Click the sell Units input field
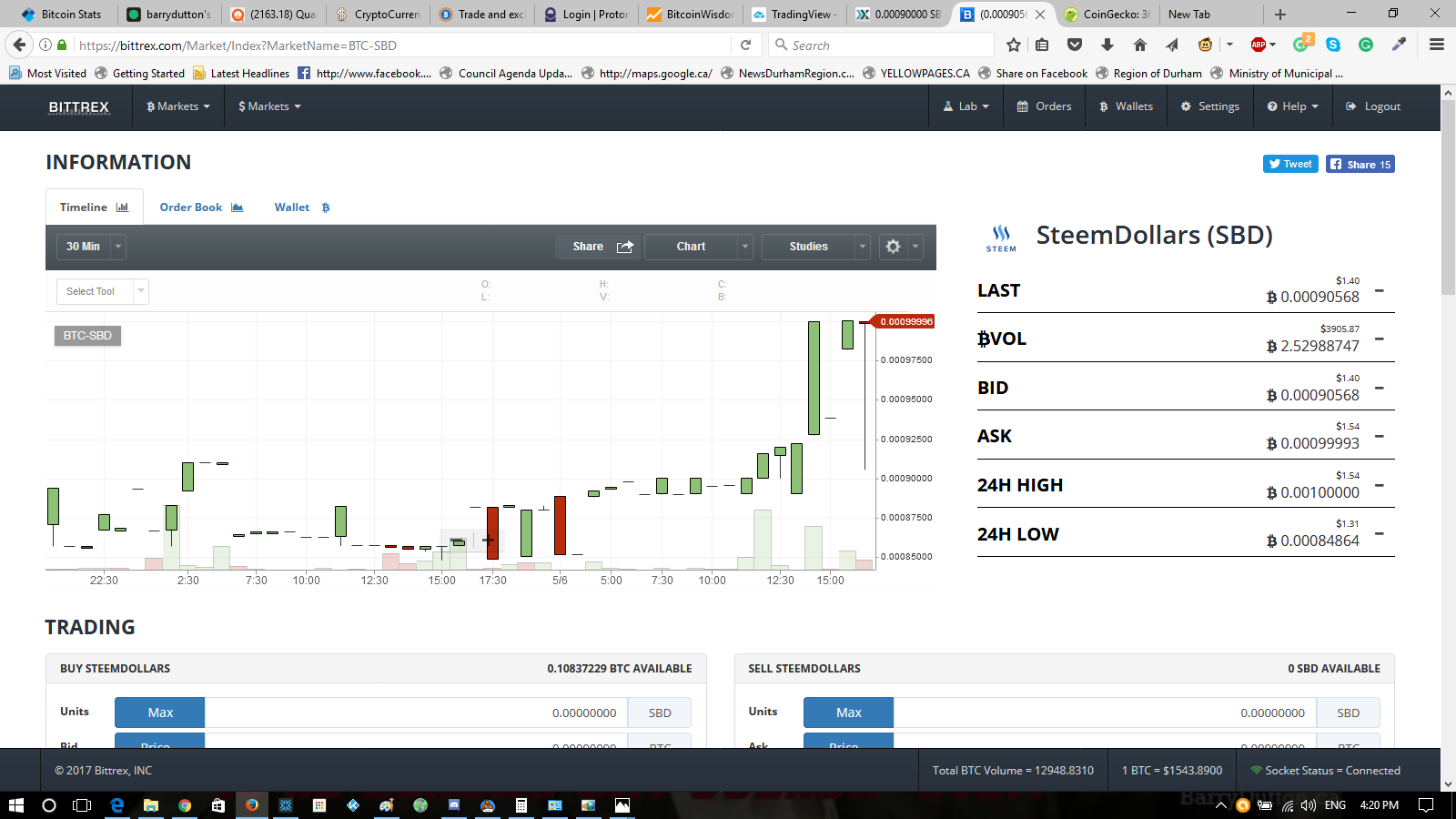1456x819 pixels. (x=1105, y=713)
